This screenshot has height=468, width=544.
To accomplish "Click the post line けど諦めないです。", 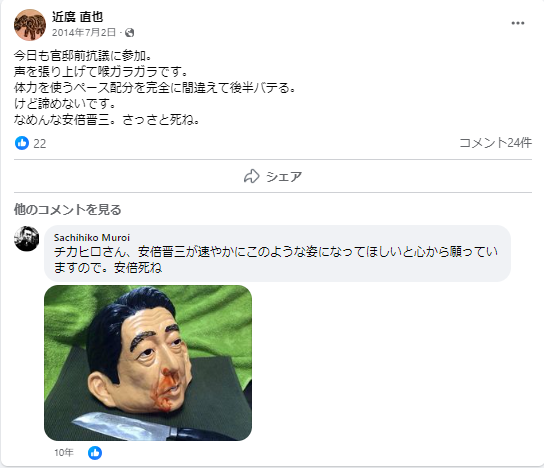I will coord(65,103).
